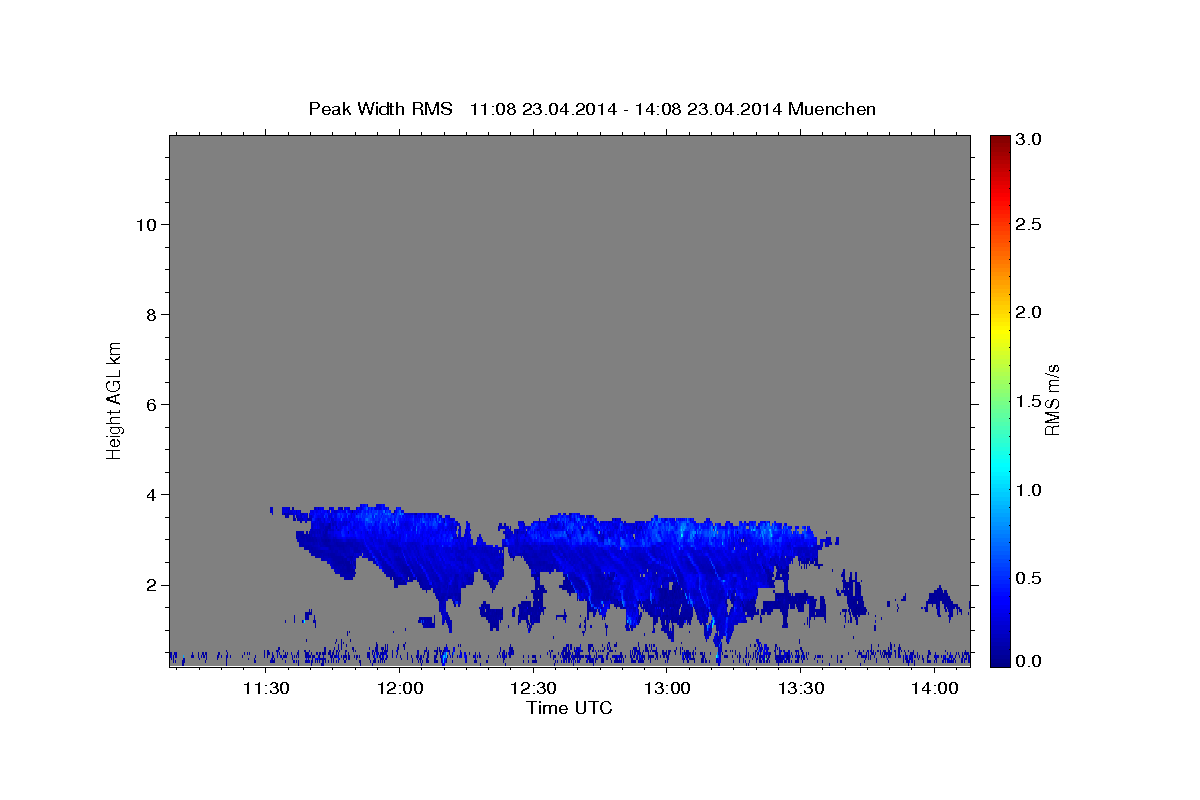Click the dark red top of the colorbar

coord(999,142)
